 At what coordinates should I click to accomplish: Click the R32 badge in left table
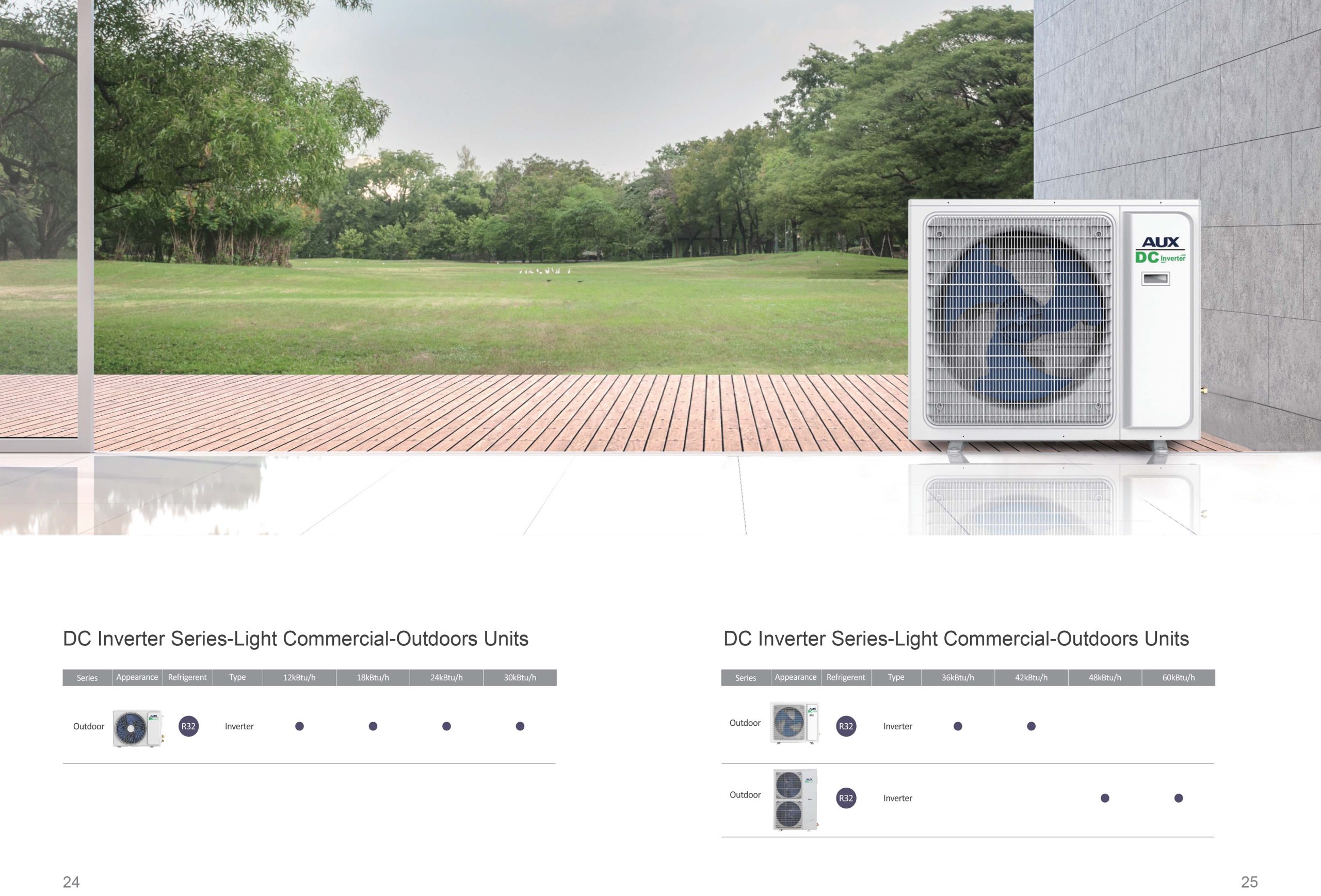tap(188, 726)
